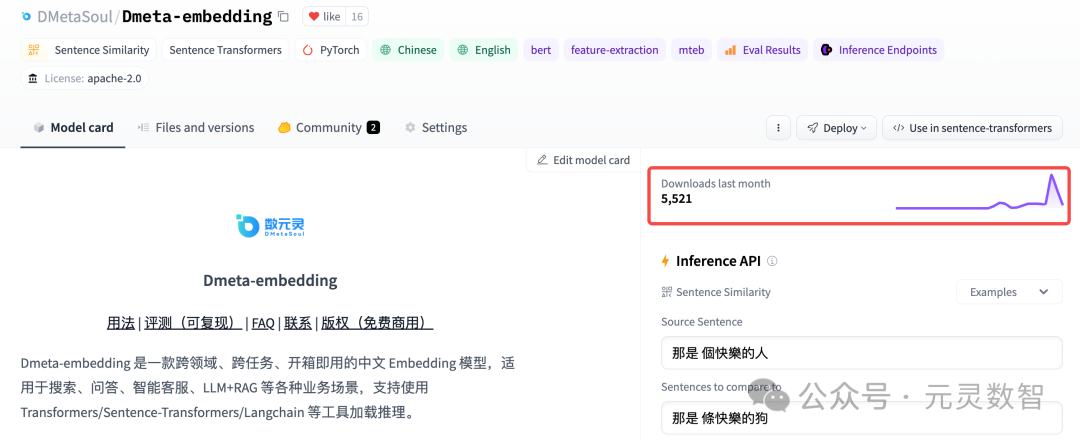Open the FAQ link
This screenshot has width=1080, height=440.
263,323
